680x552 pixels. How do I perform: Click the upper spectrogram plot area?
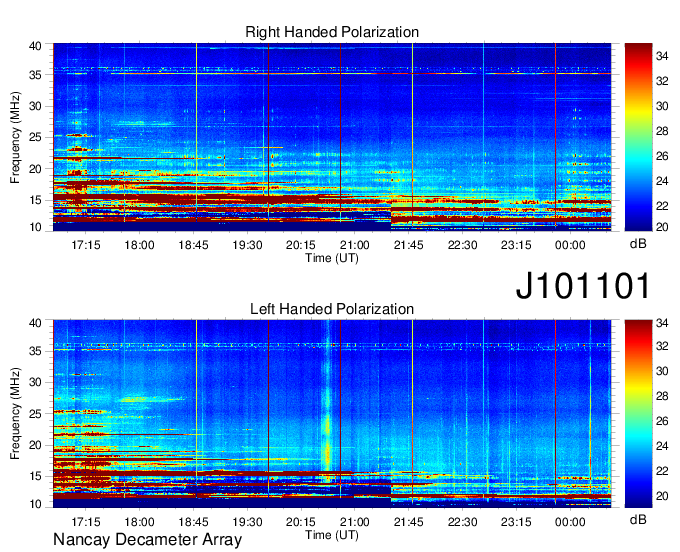click(x=332, y=137)
